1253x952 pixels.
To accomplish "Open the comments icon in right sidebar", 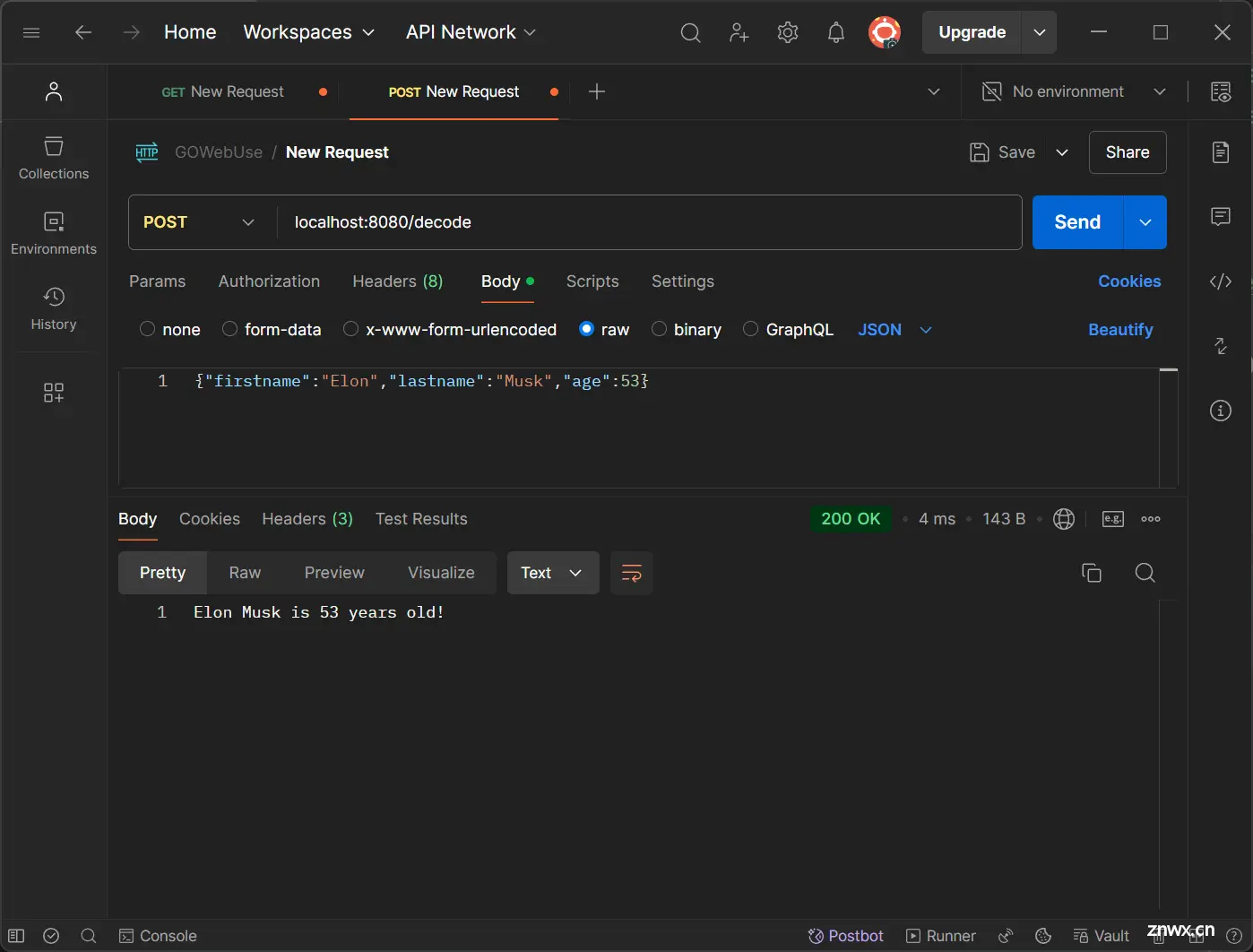I will 1221,217.
